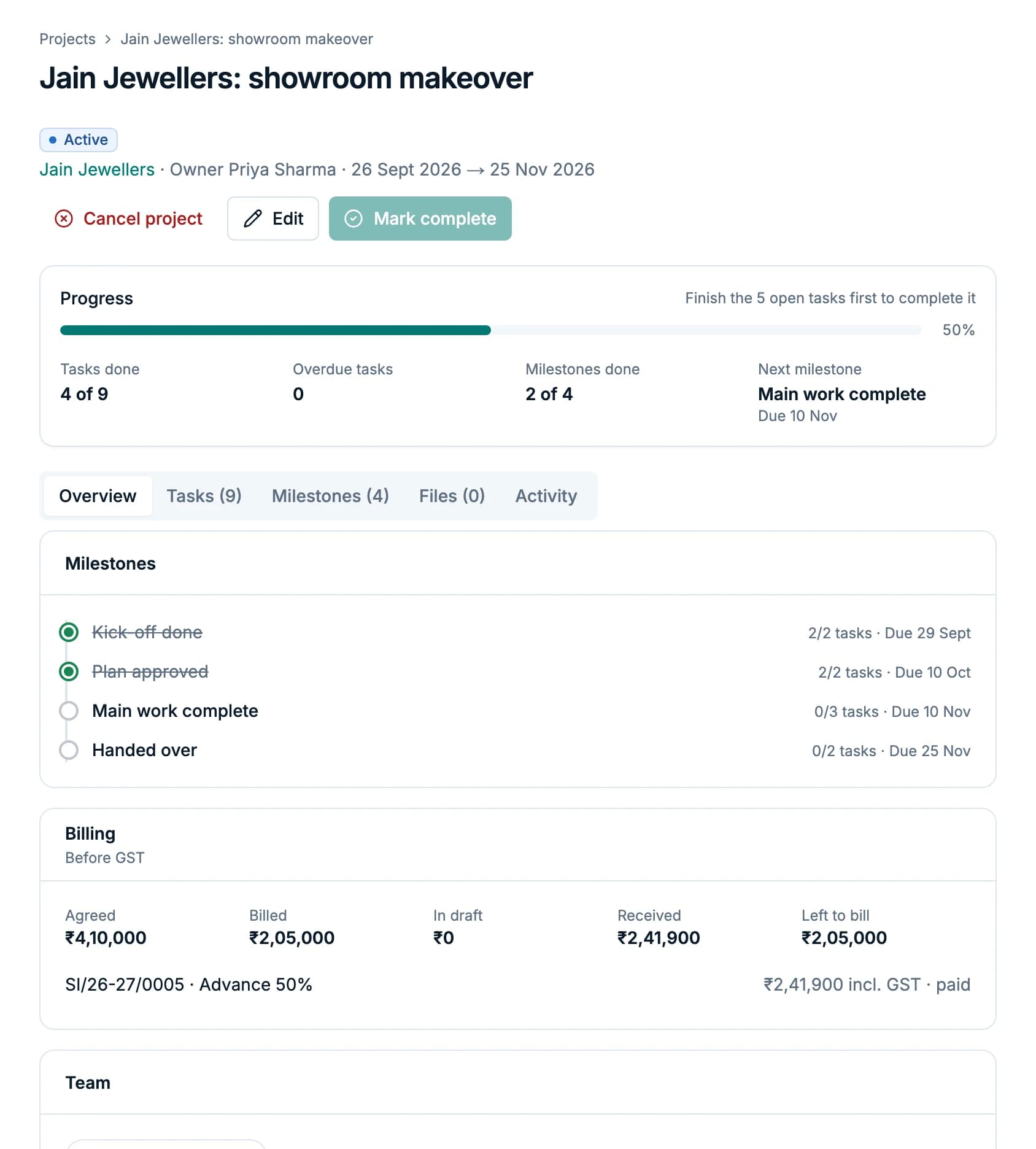Click the Main work complete milestone circle
Viewport: 1036px width, 1149px height.
click(69, 711)
